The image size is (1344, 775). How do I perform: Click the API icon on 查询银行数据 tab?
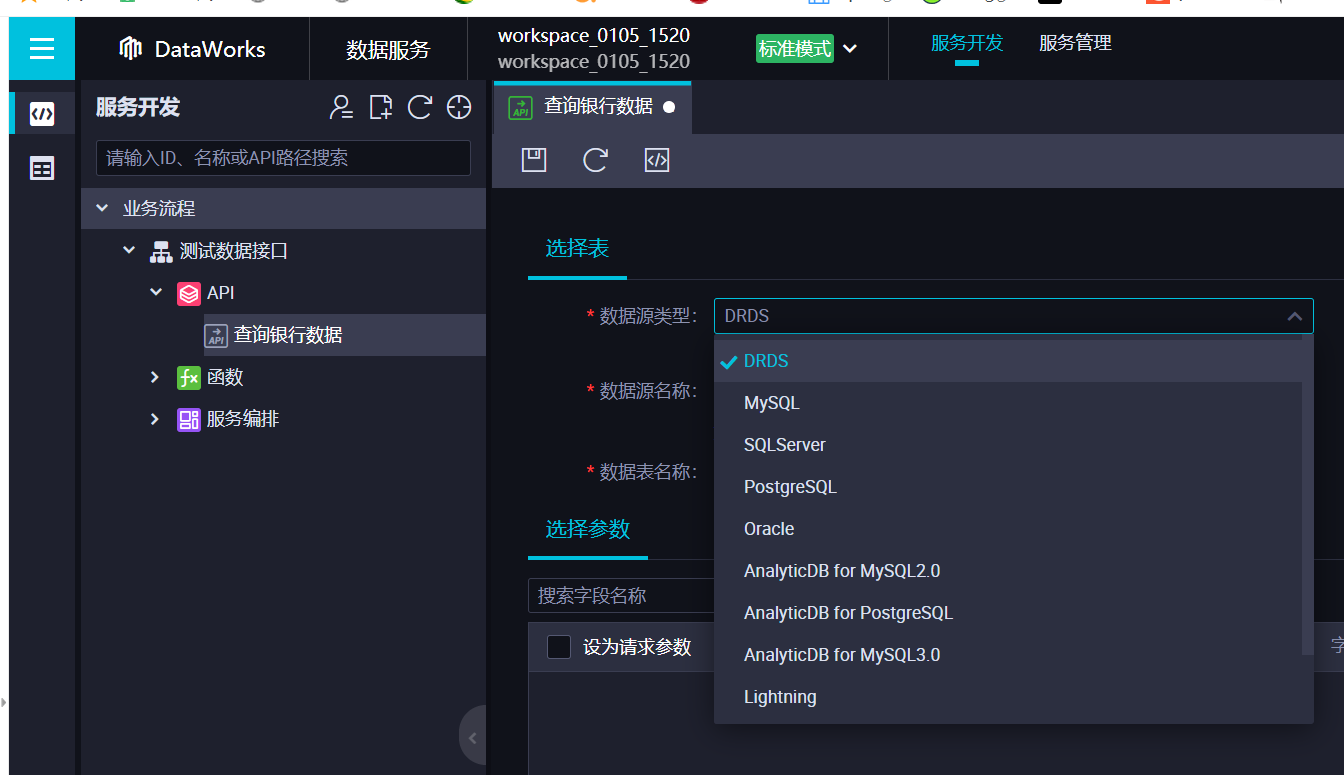tap(520, 107)
